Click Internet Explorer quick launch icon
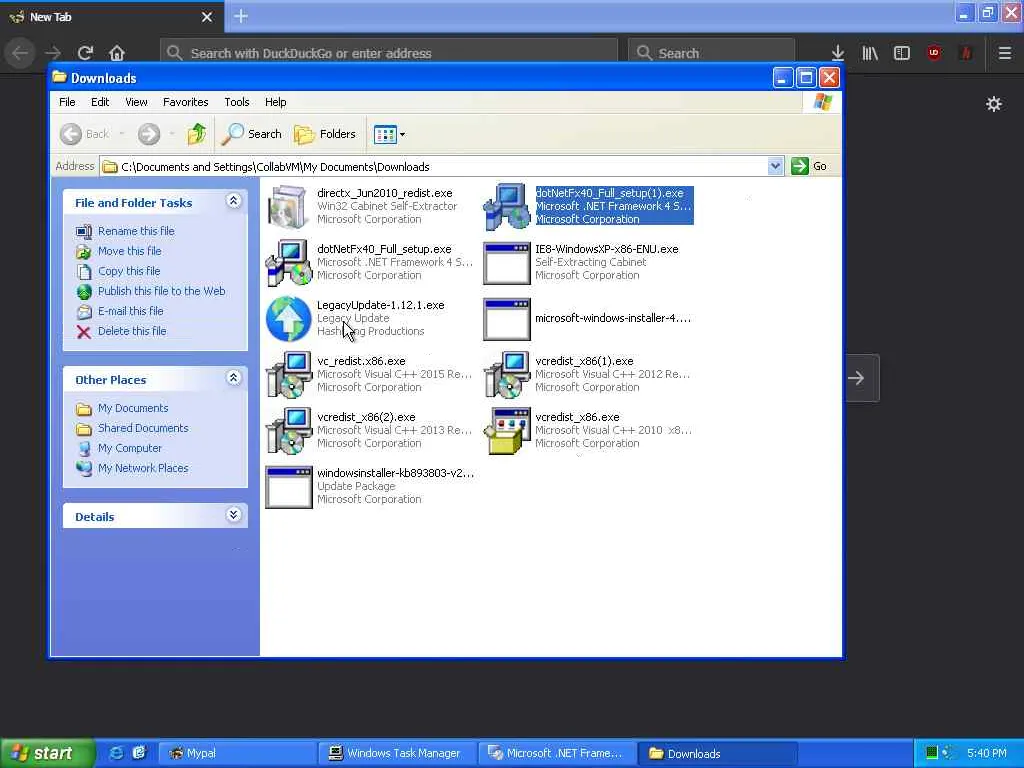Screen dimensions: 1024x768 point(116,753)
